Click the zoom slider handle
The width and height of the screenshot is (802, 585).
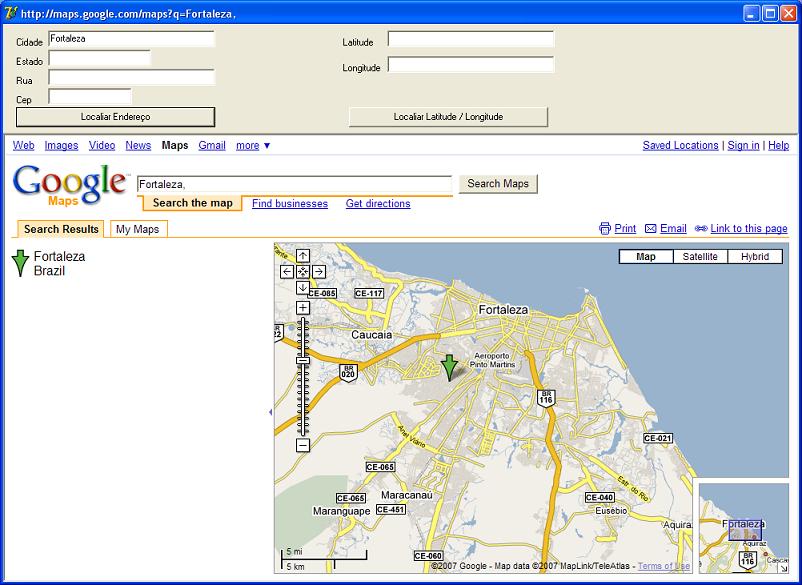303,359
